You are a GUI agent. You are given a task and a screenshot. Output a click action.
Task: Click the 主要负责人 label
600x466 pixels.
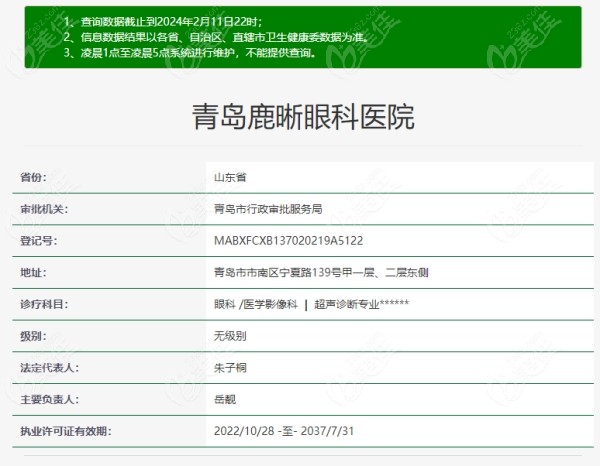pyautogui.click(x=49, y=399)
